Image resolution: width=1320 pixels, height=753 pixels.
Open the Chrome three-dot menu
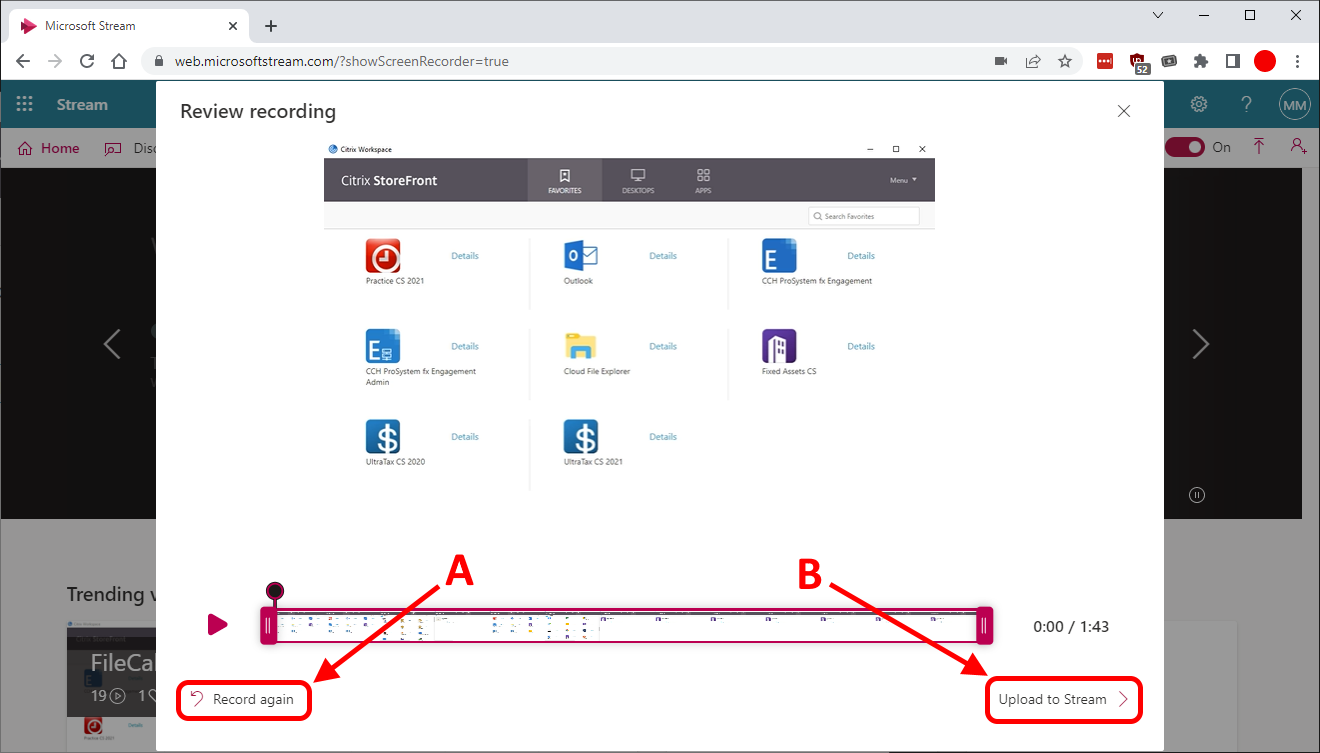click(1297, 61)
